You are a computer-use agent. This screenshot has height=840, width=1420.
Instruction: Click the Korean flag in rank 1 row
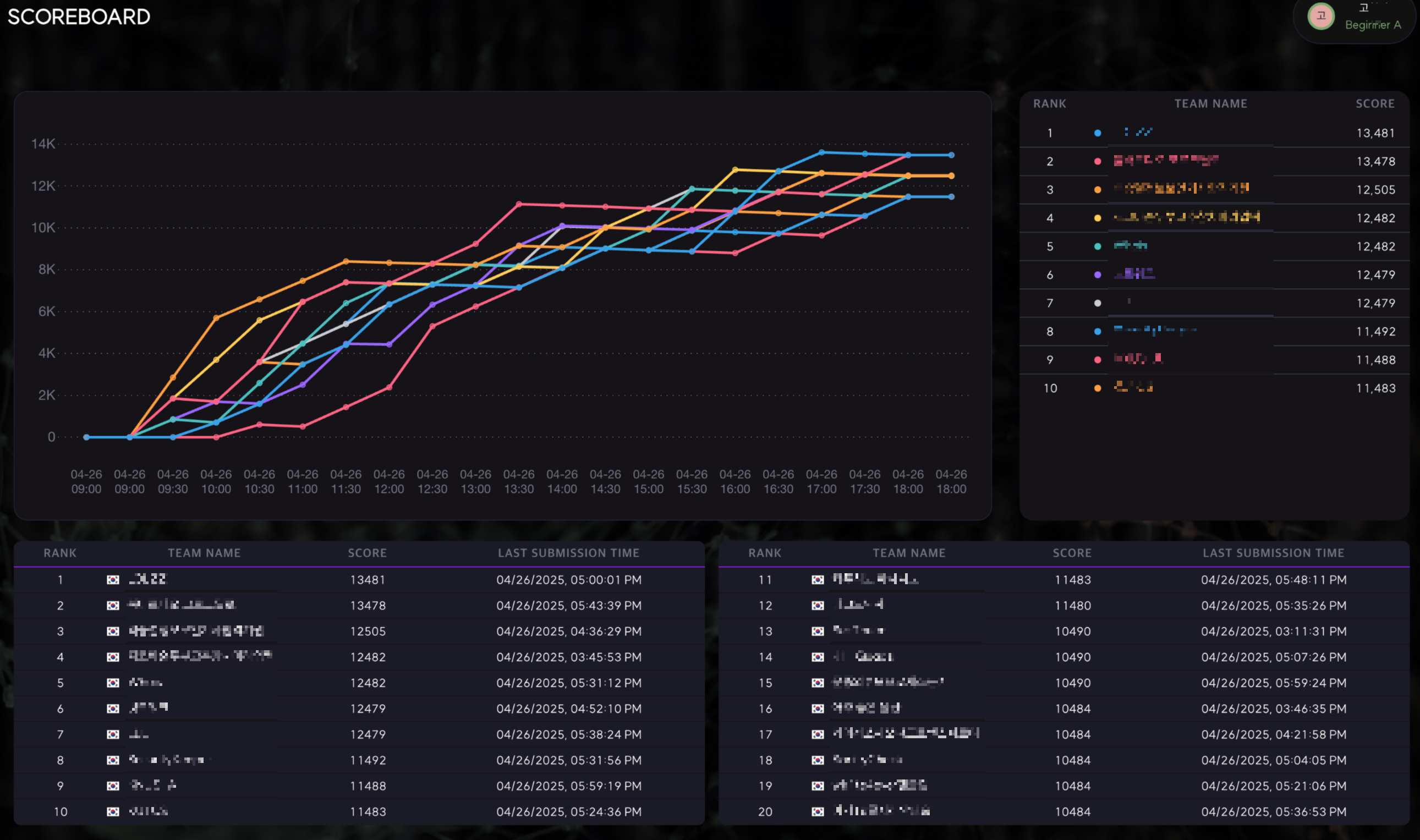click(113, 580)
